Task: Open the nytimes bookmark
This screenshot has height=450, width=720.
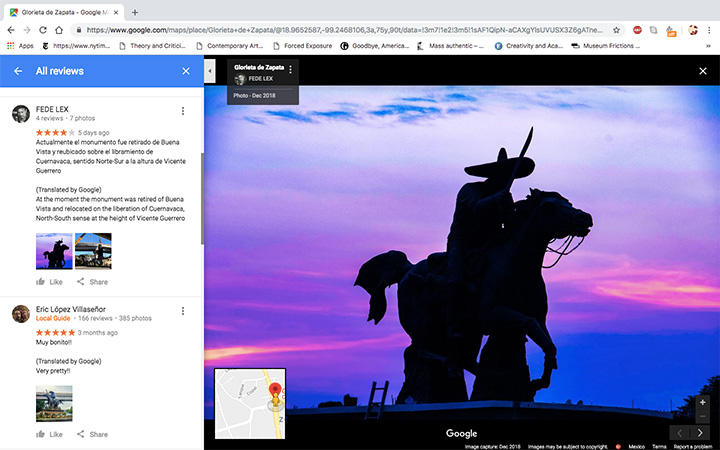Action: pyautogui.click(x=76, y=46)
